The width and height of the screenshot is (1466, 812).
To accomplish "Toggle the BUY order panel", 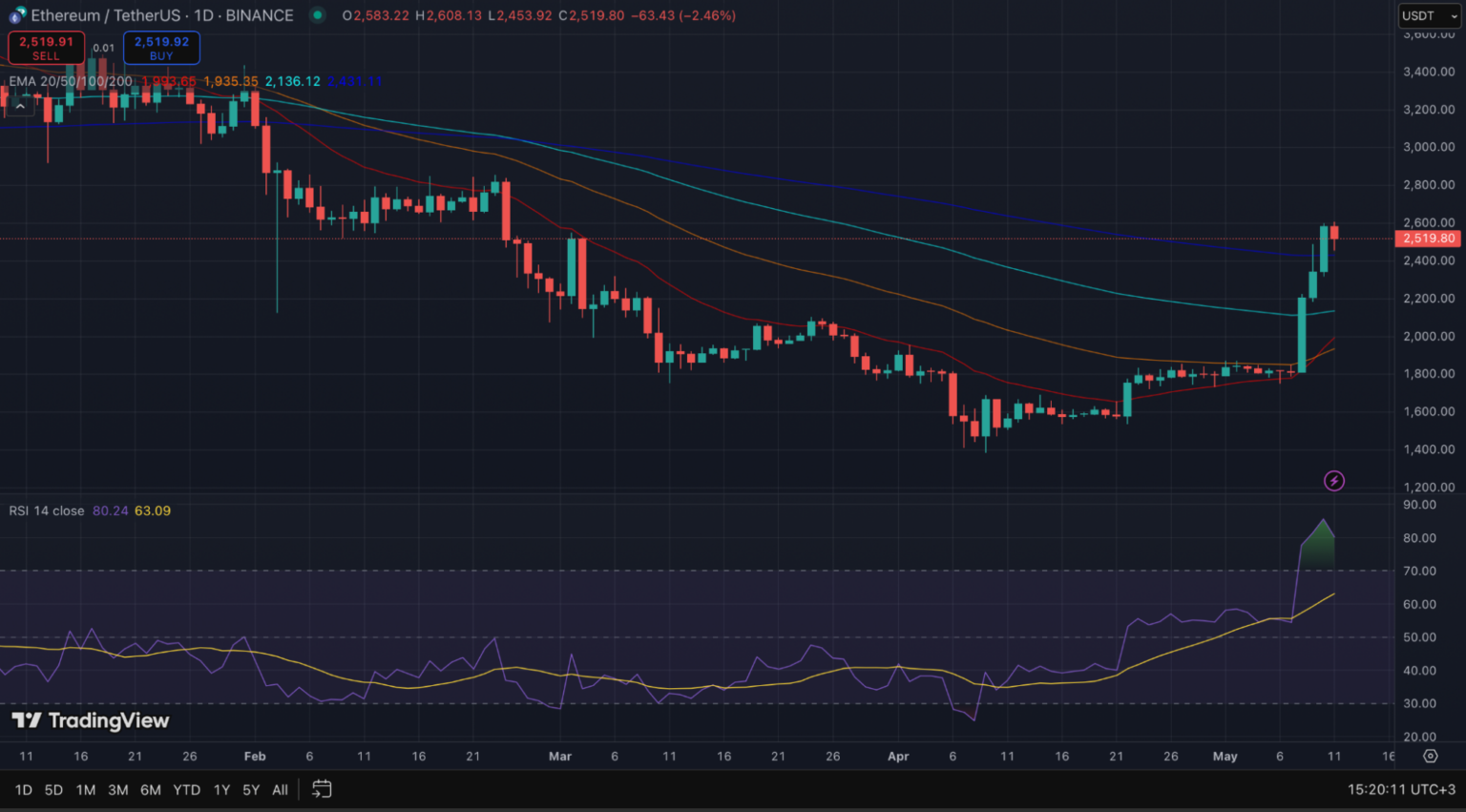I will (161, 46).
